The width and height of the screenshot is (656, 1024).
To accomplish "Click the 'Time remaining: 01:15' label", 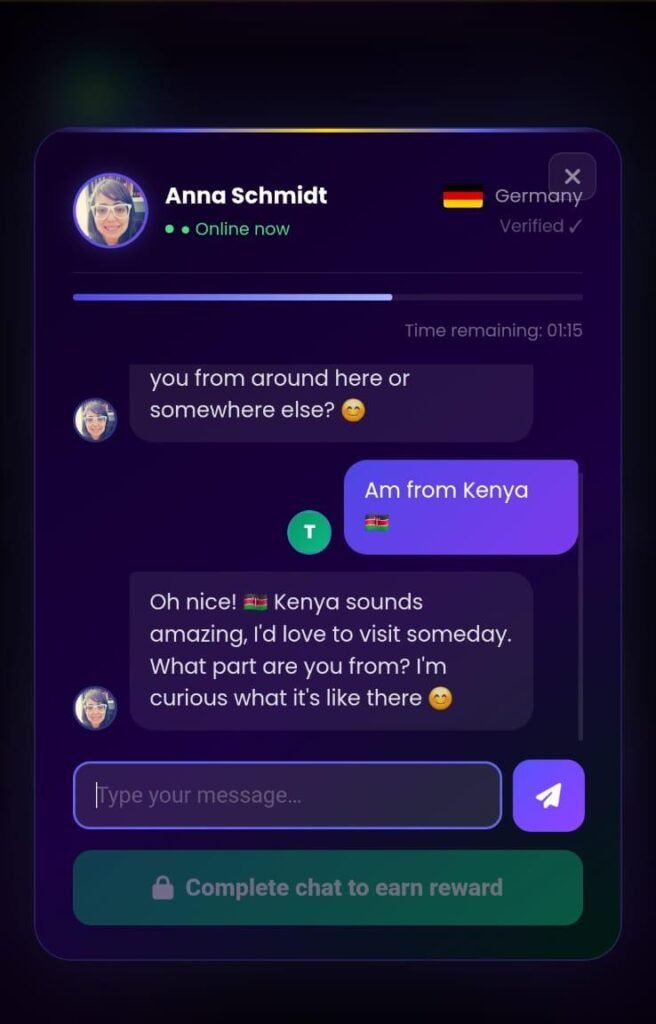I will [493, 330].
